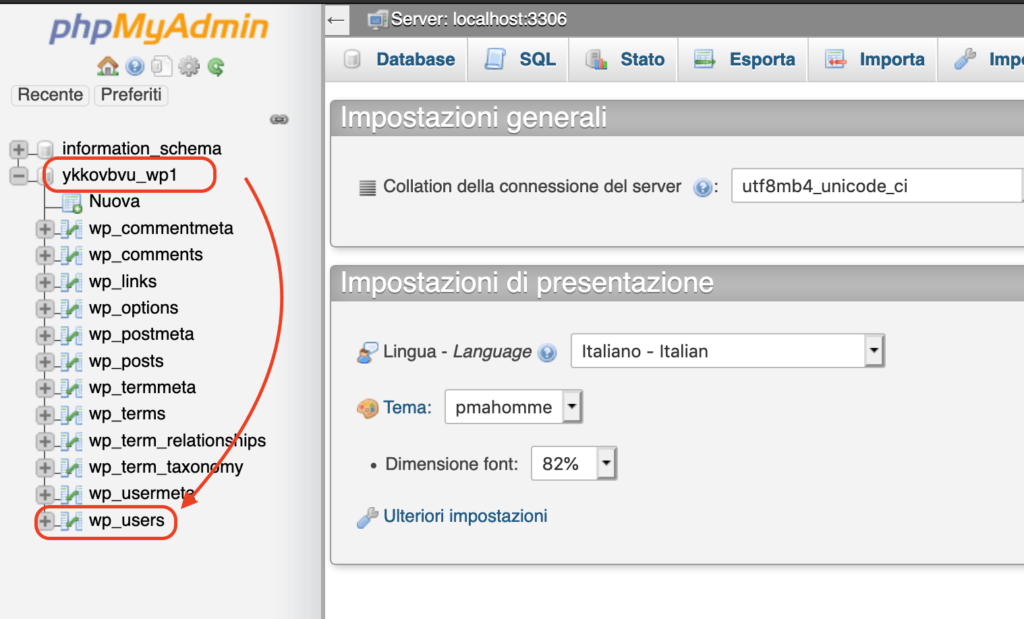
Task: Click the help icon next to Collation label
Action: coord(702,187)
